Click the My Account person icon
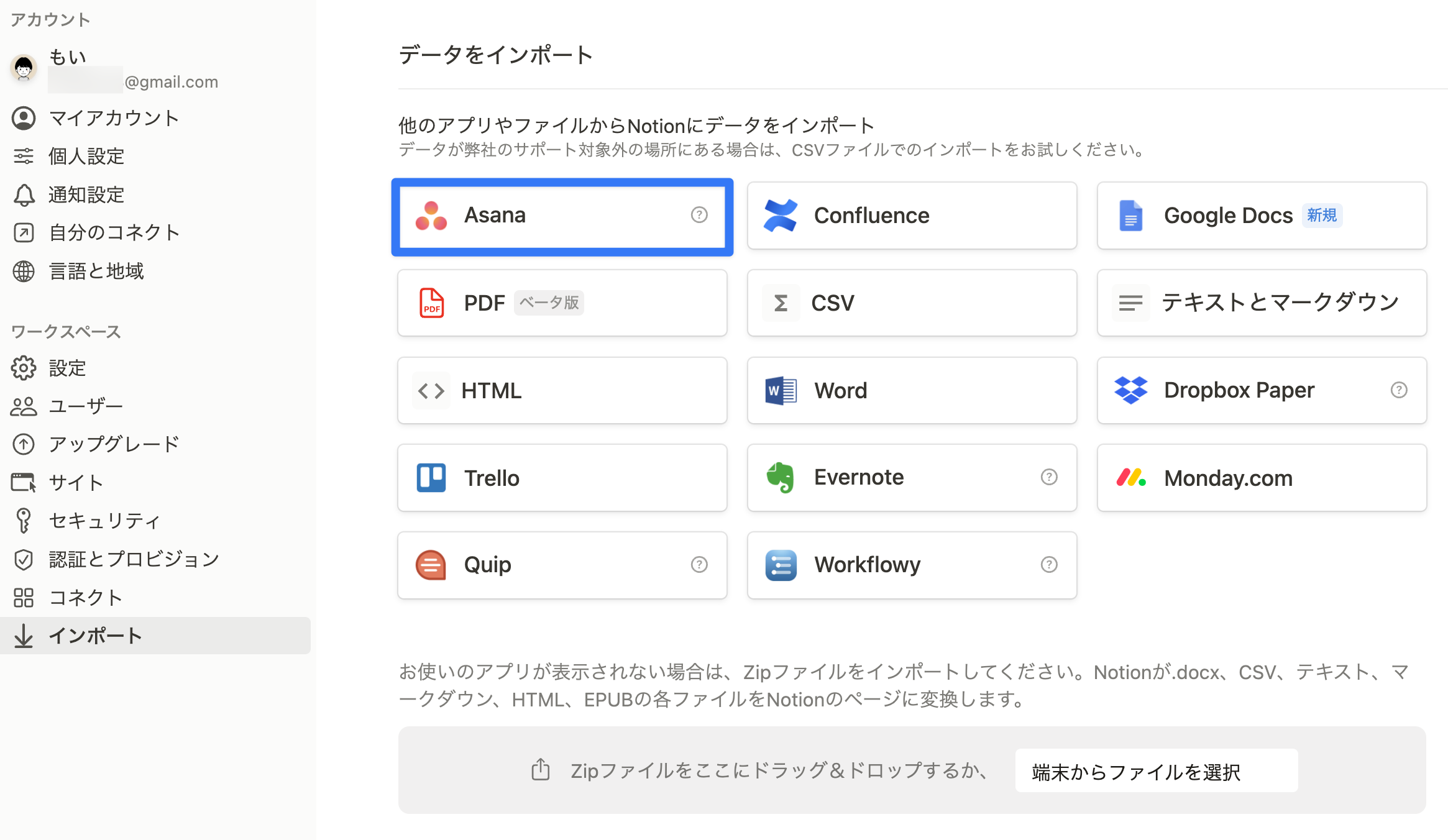Viewport: 1448px width, 840px height. point(24,118)
